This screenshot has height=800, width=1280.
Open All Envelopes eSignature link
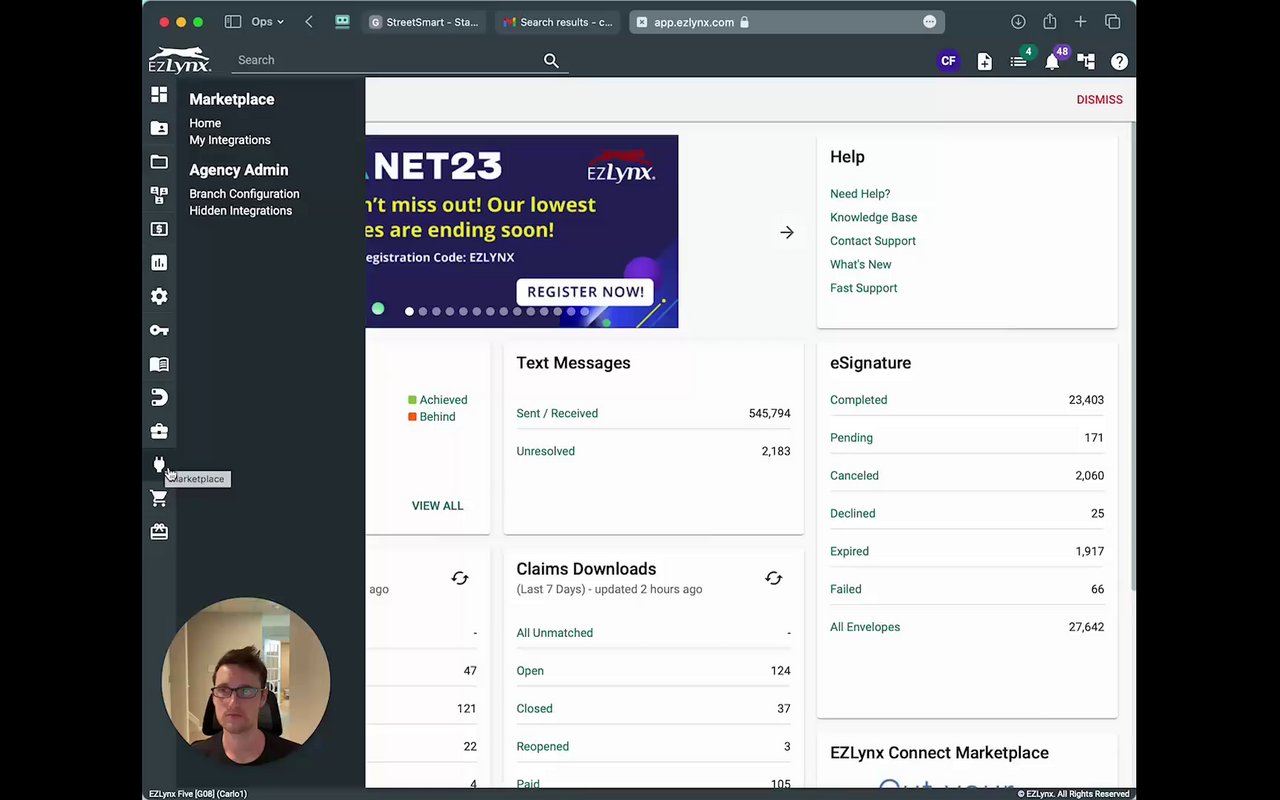tap(865, 628)
